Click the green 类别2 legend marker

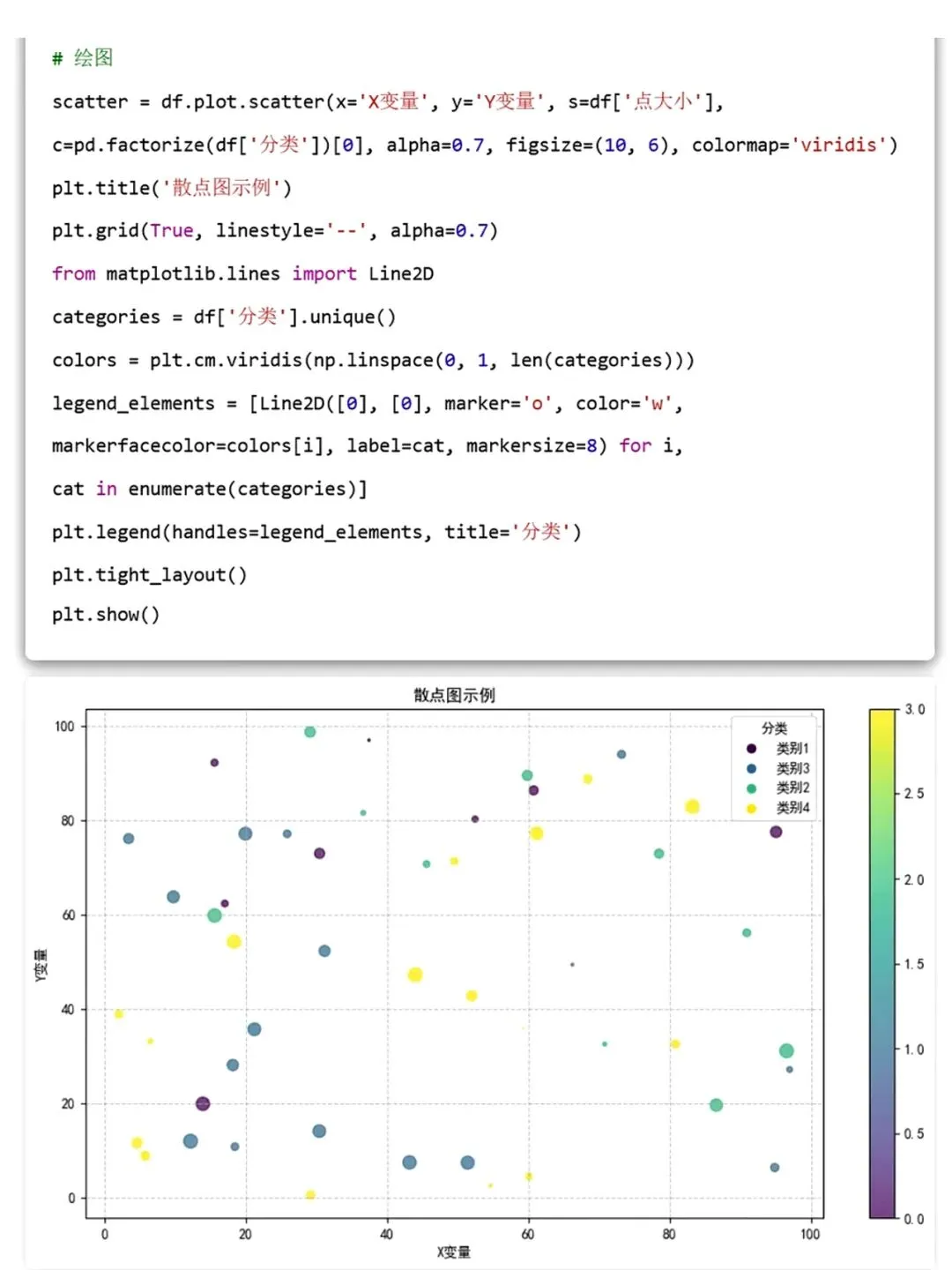coord(751,788)
